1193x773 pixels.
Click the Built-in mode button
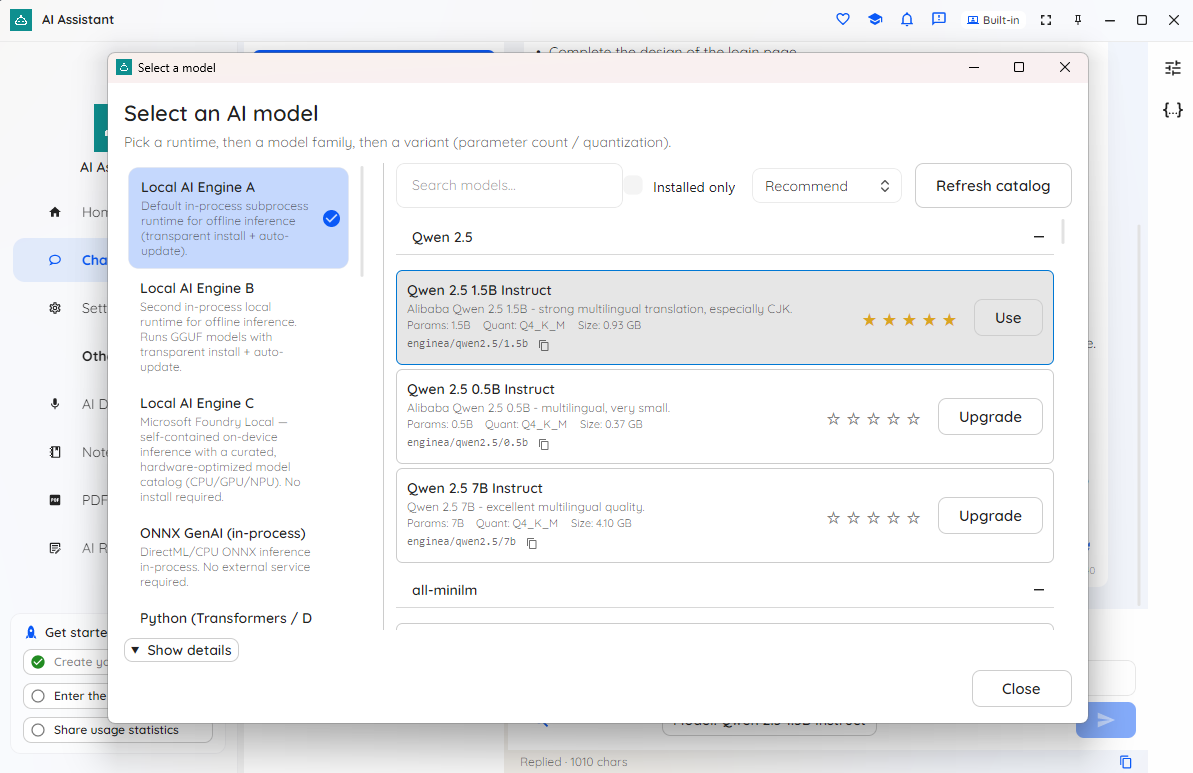point(993,20)
